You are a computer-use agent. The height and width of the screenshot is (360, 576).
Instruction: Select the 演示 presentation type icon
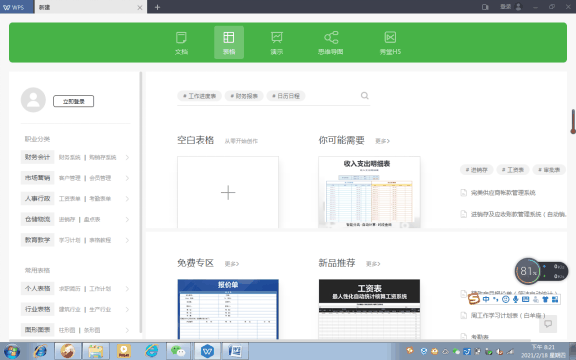tap(277, 43)
